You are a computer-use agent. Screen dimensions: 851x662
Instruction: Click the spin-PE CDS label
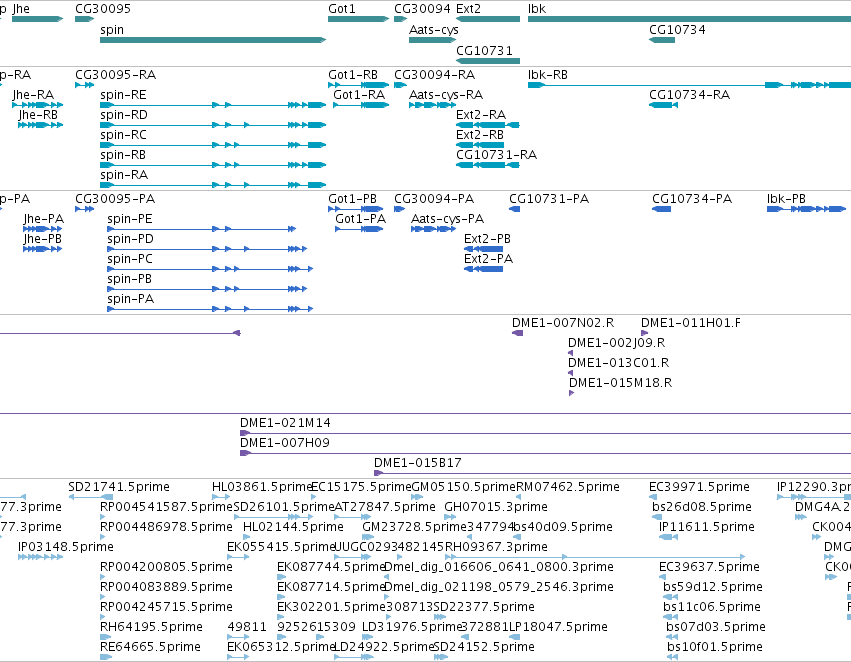point(130,219)
